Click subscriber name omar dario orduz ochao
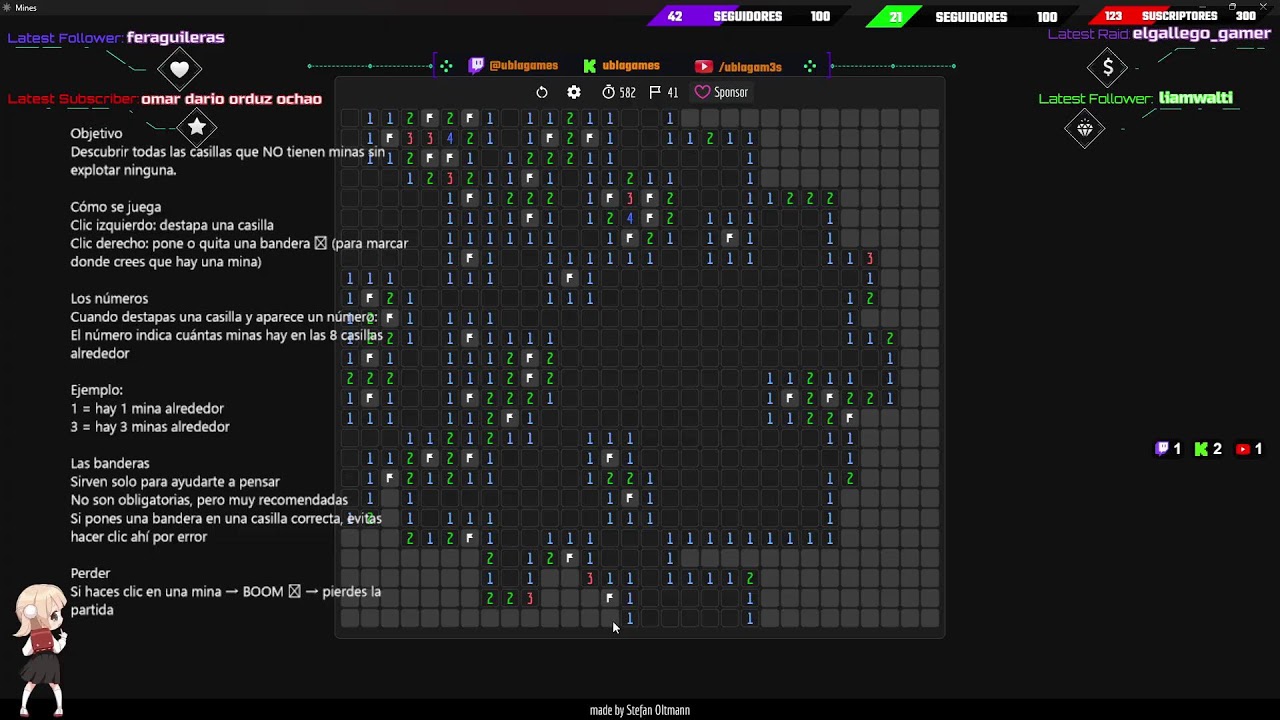 tap(231, 99)
